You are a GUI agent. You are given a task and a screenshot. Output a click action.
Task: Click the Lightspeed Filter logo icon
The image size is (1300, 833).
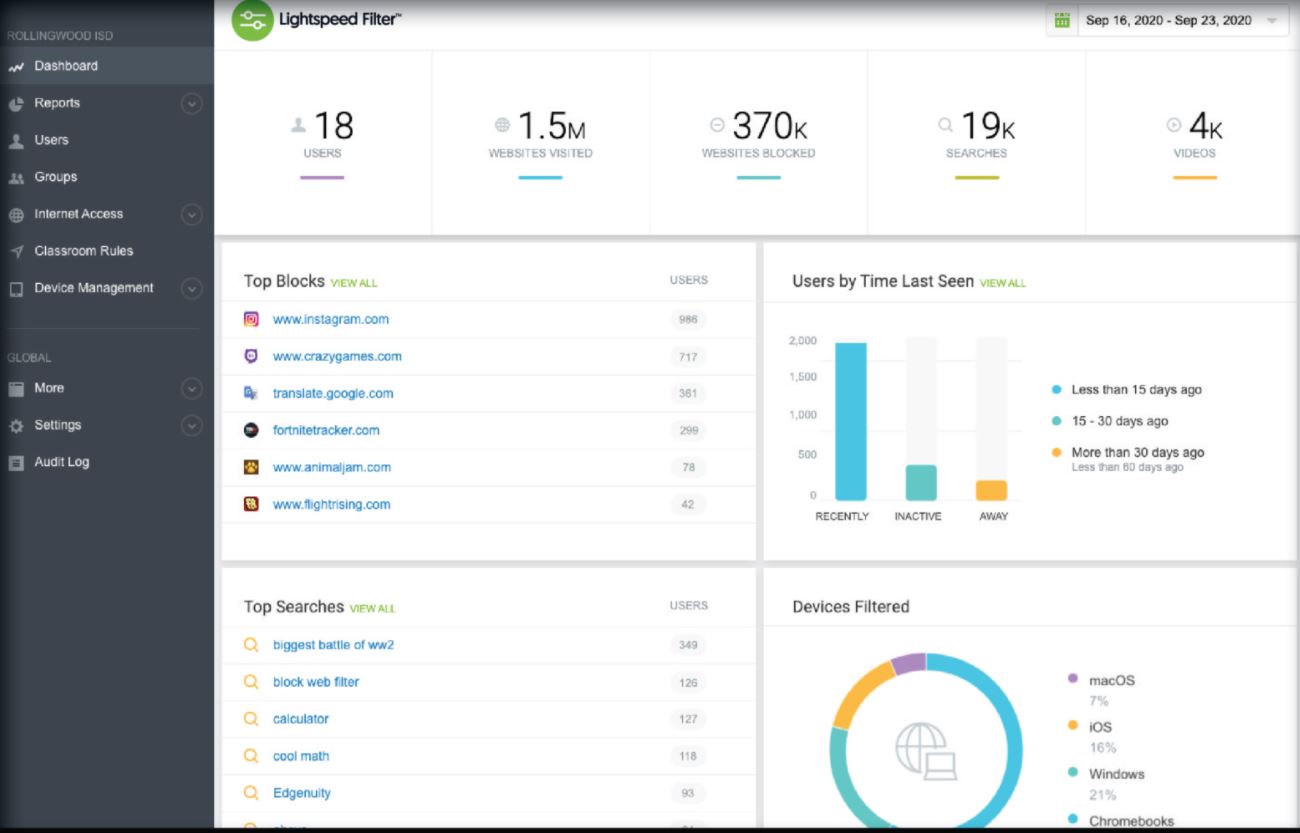(x=249, y=18)
